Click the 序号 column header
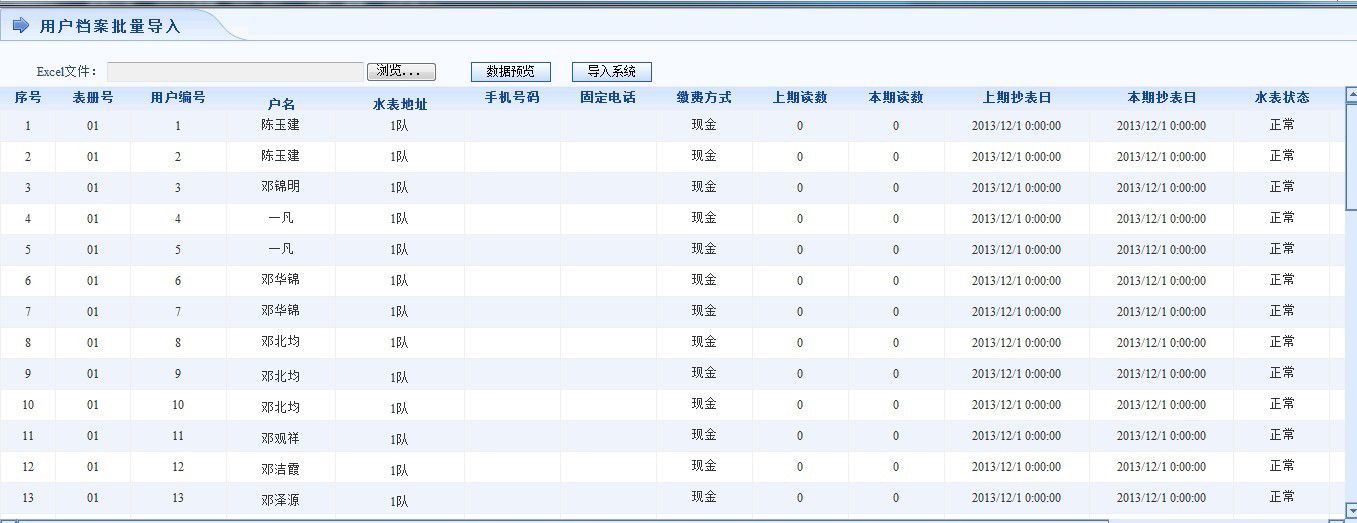The image size is (1357, 523). click(x=28, y=98)
